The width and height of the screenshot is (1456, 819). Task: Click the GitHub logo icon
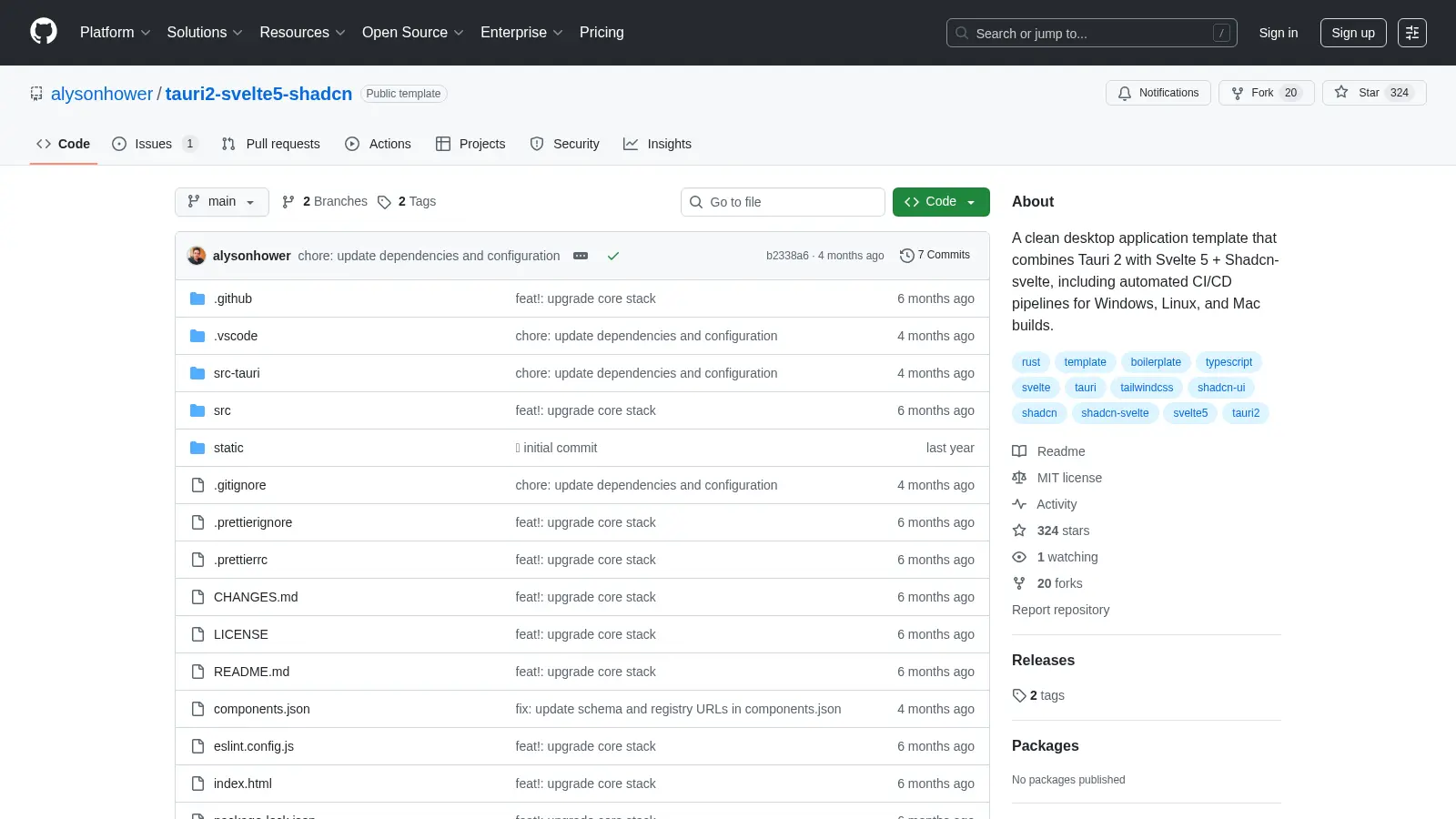(44, 32)
